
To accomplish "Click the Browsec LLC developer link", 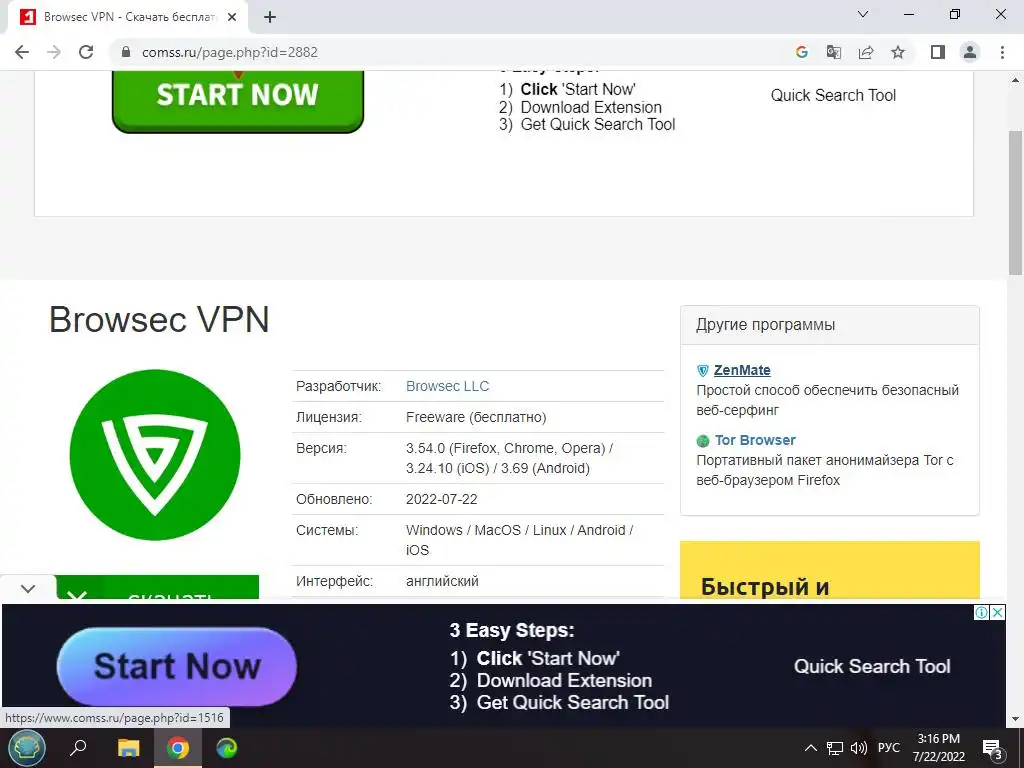I will [x=447, y=386].
